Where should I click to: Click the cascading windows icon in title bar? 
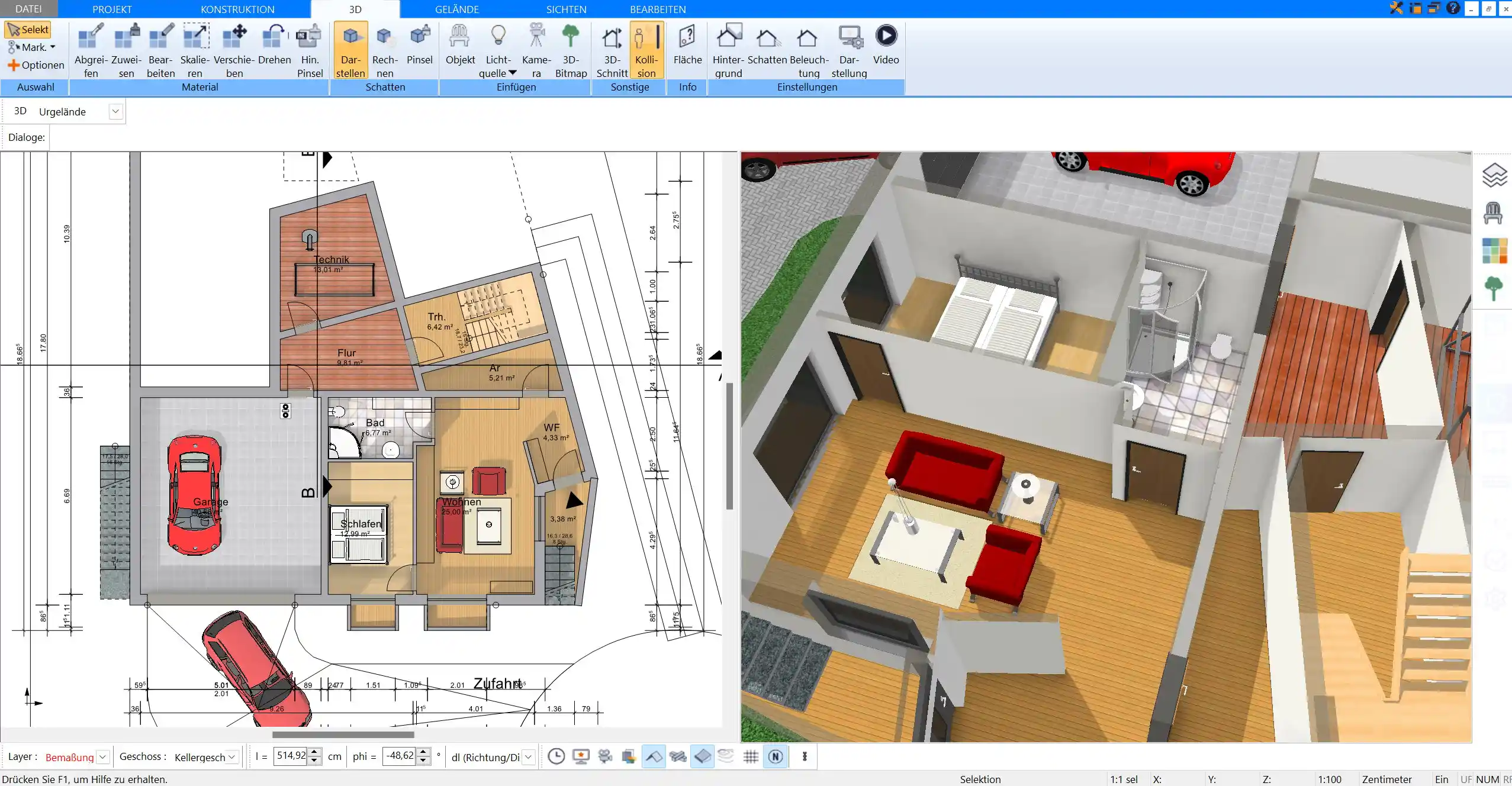(1434, 8)
